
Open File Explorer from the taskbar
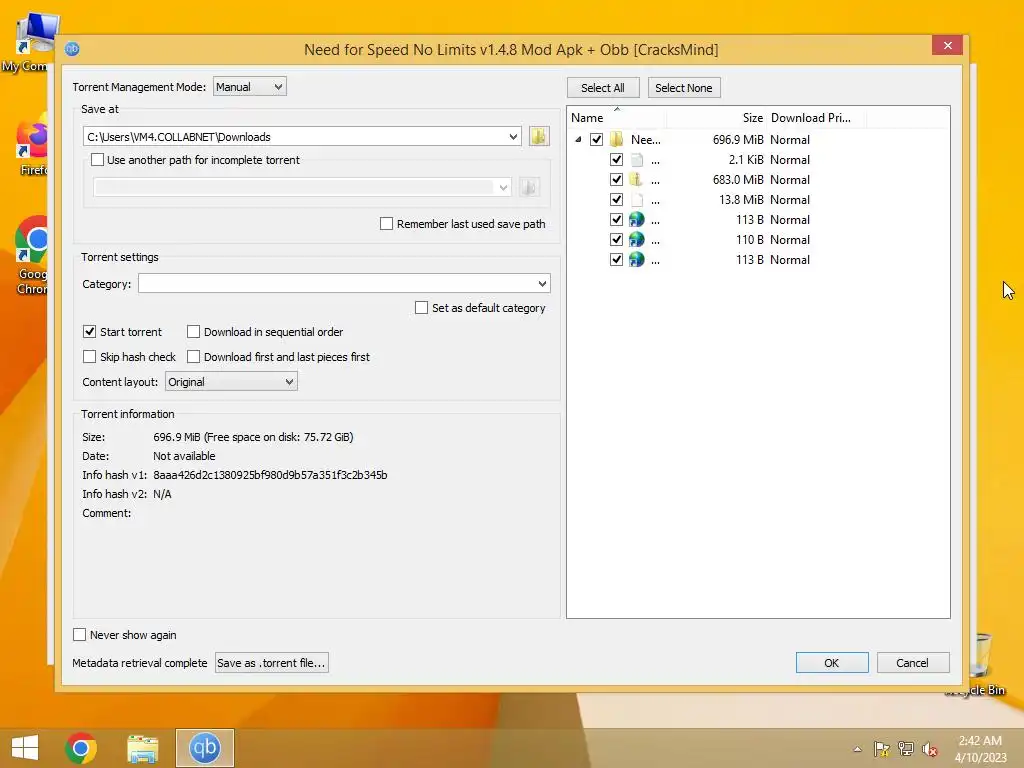click(142, 748)
